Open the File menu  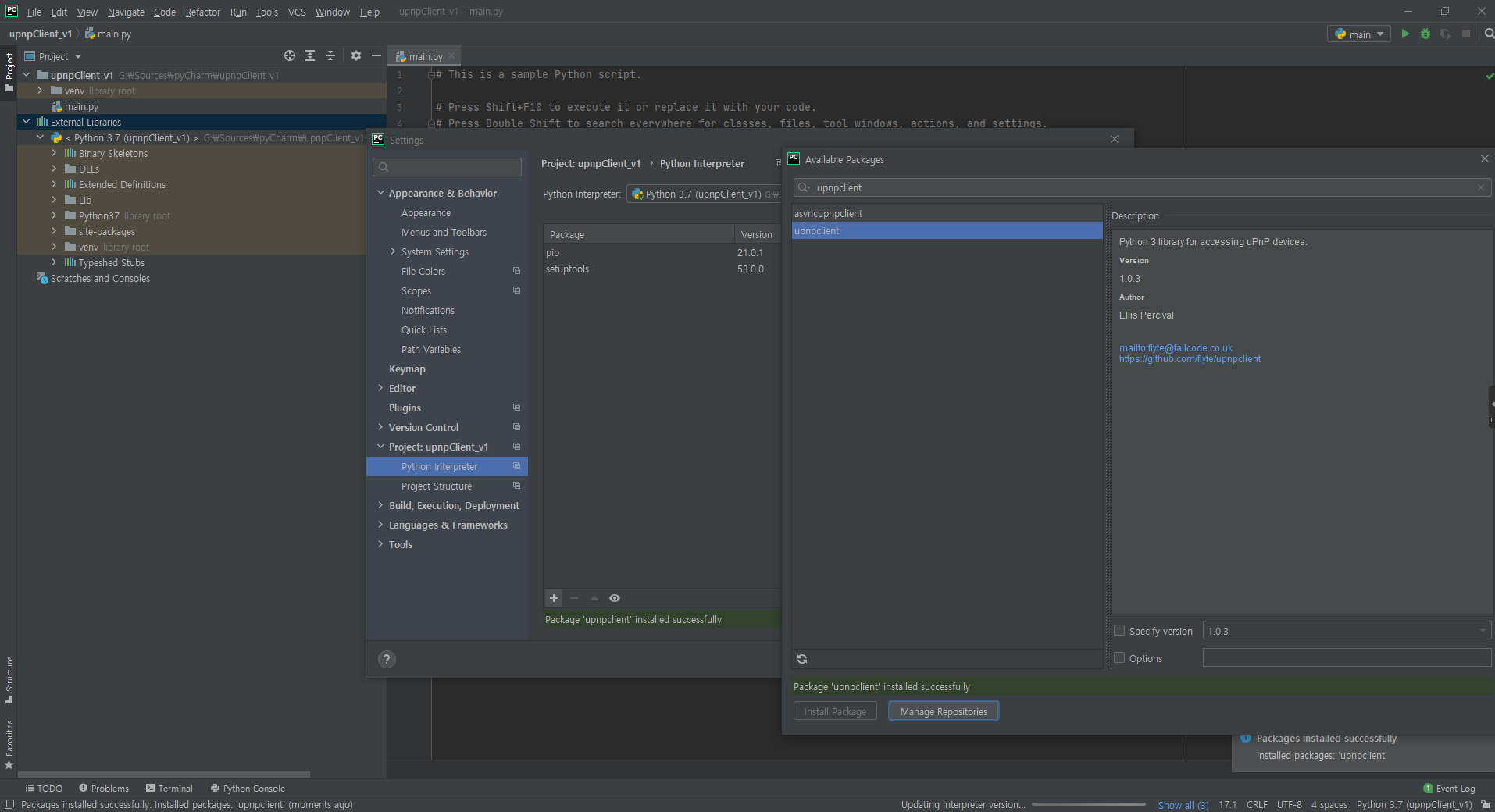(34, 12)
